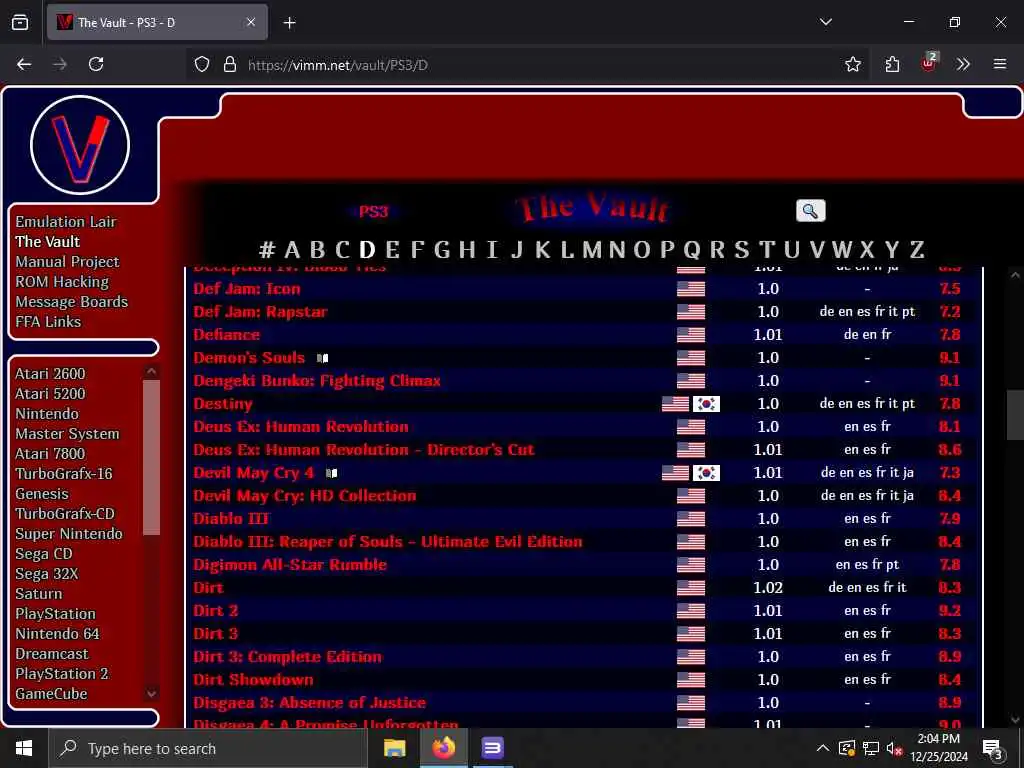Open File Explorer from the taskbar
The width and height of the screenshot is (1024, 768).
pos(394,748)
